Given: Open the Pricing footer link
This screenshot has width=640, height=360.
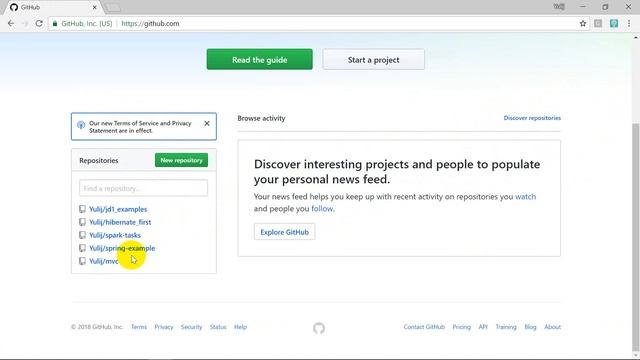Looking at the screenshot, I should coord(461,327).
